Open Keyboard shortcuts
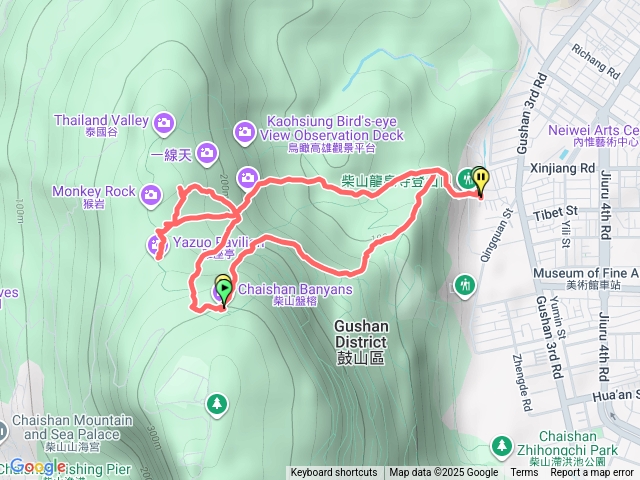 (333, 473)
